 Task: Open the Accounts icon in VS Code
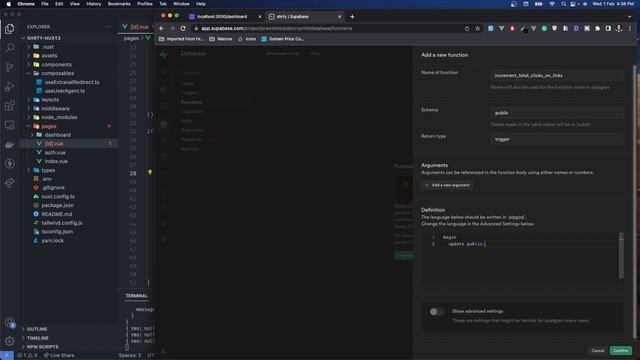click(9, 322)
